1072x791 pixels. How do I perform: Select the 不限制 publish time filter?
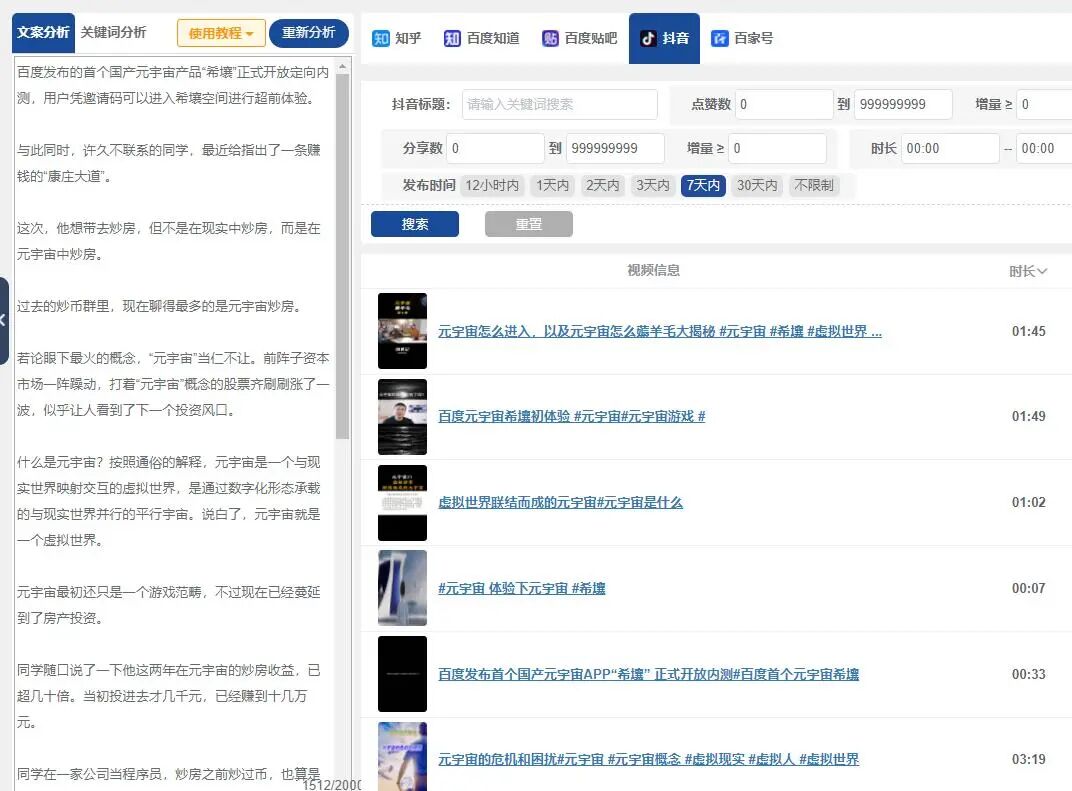tap(814, 185)
